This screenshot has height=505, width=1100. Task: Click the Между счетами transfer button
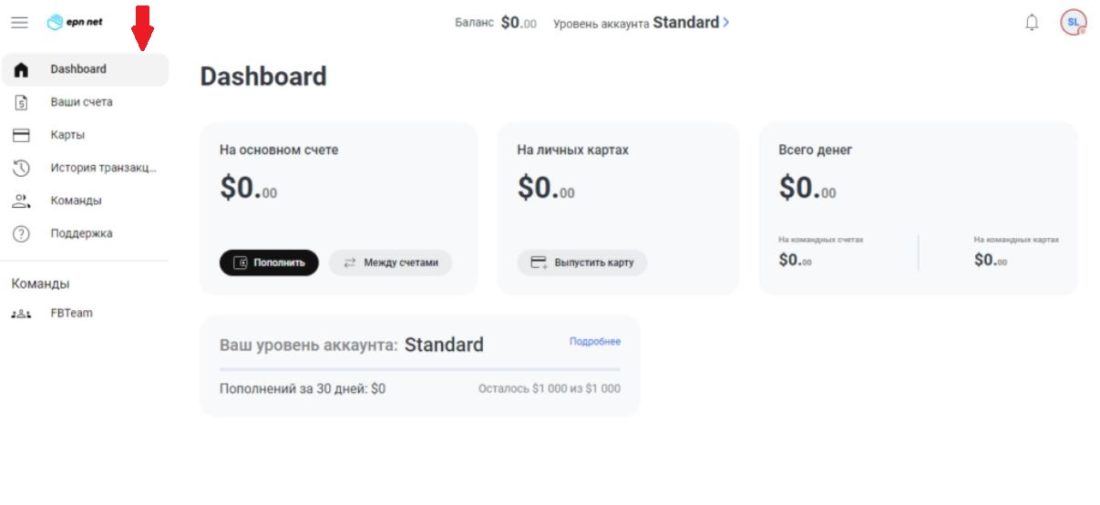coord(390,263)
